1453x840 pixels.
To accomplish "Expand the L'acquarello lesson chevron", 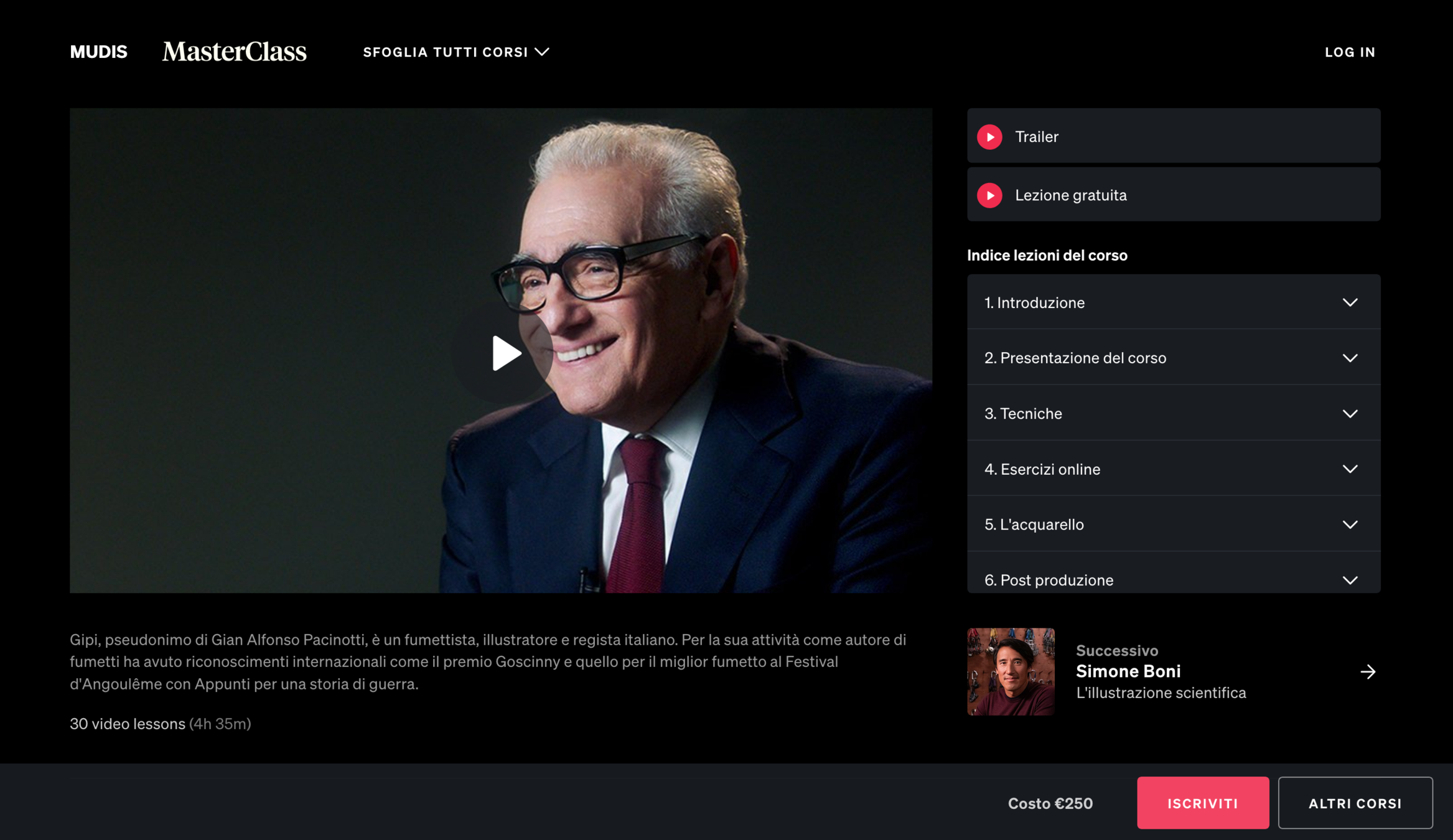I will (1349, 525).
